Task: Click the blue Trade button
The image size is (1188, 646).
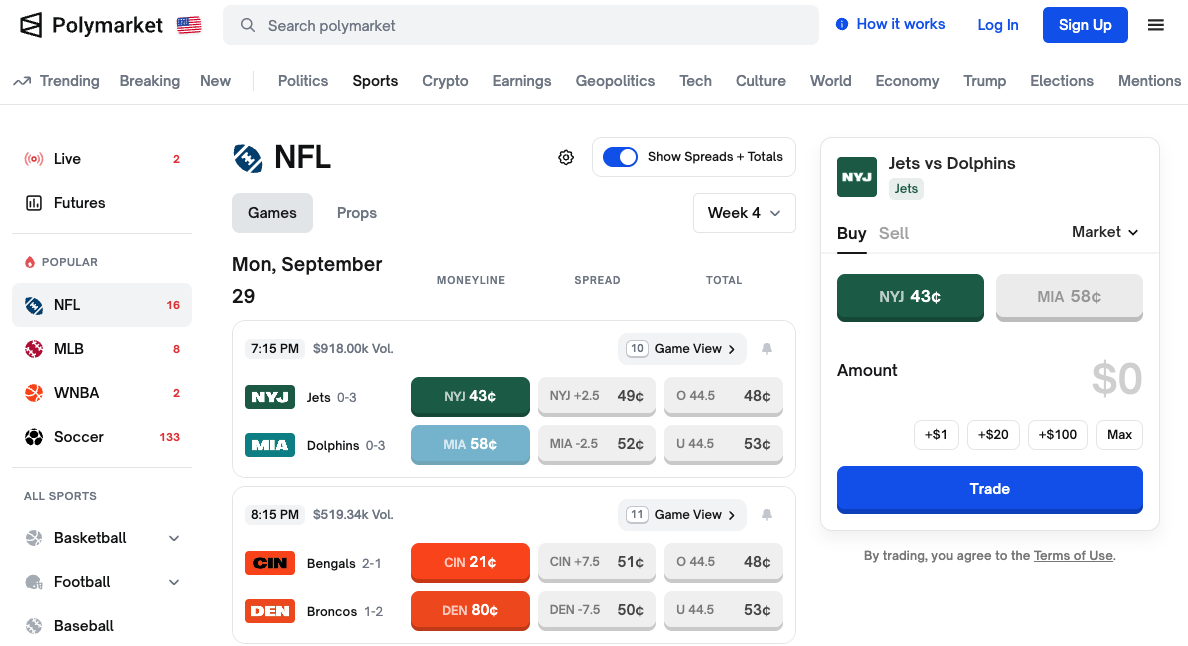Action: click(989, 489)
